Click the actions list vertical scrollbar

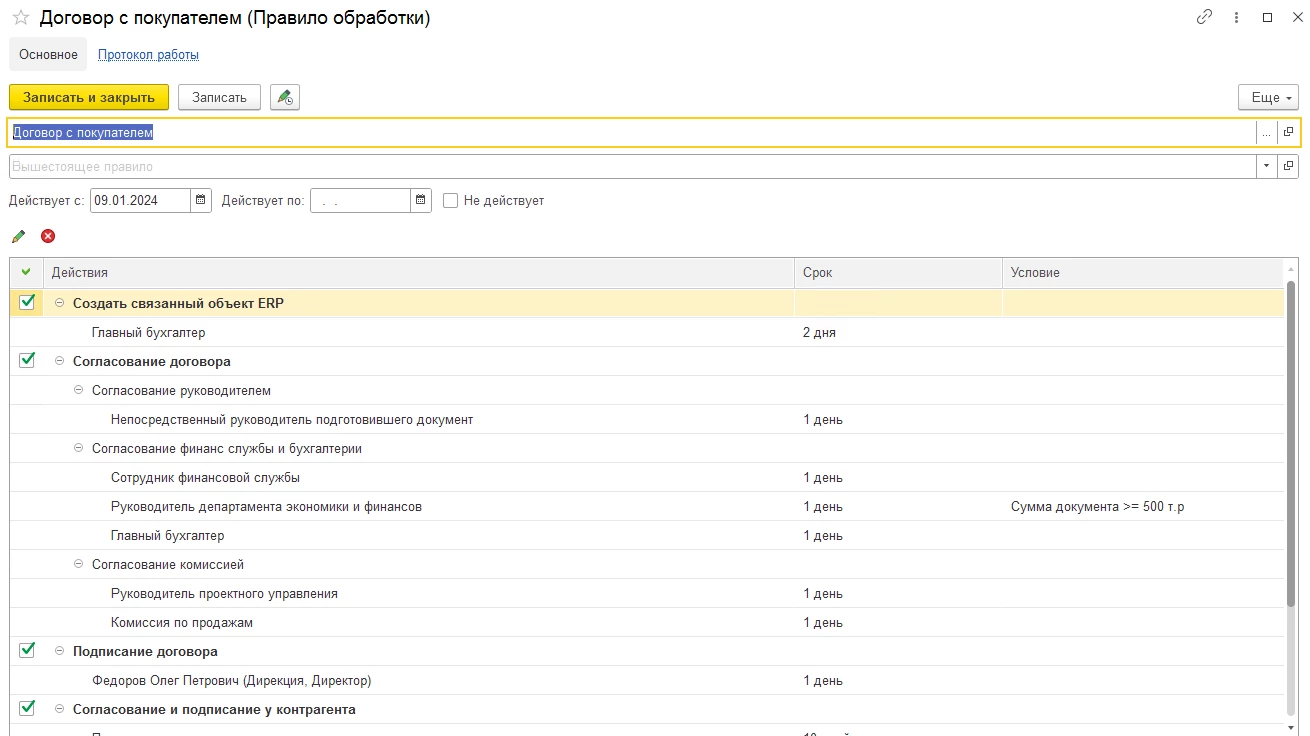pyautogui.click(x=1291, y=450)
